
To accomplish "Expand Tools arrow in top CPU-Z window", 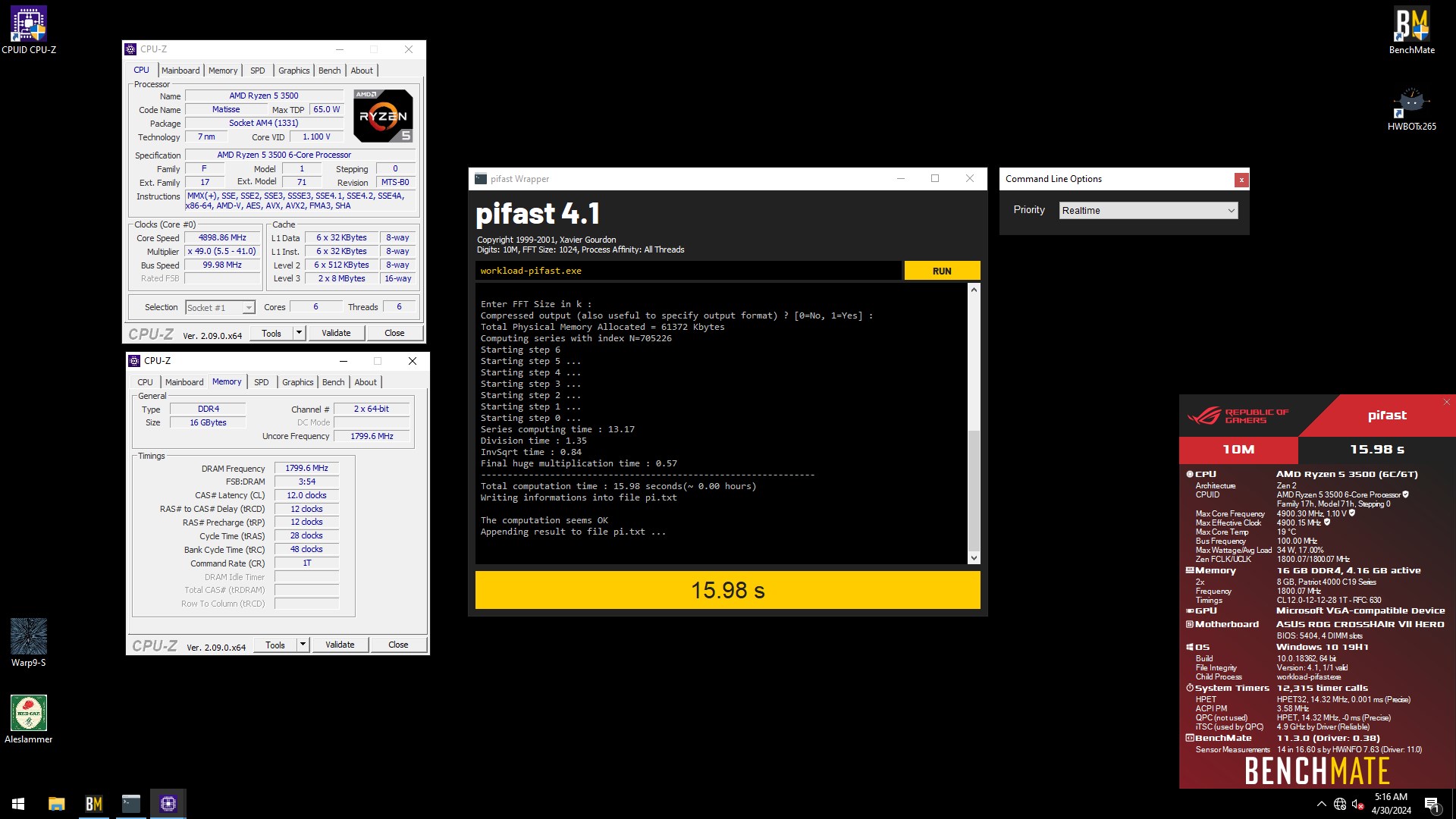I will click(299, 333).
